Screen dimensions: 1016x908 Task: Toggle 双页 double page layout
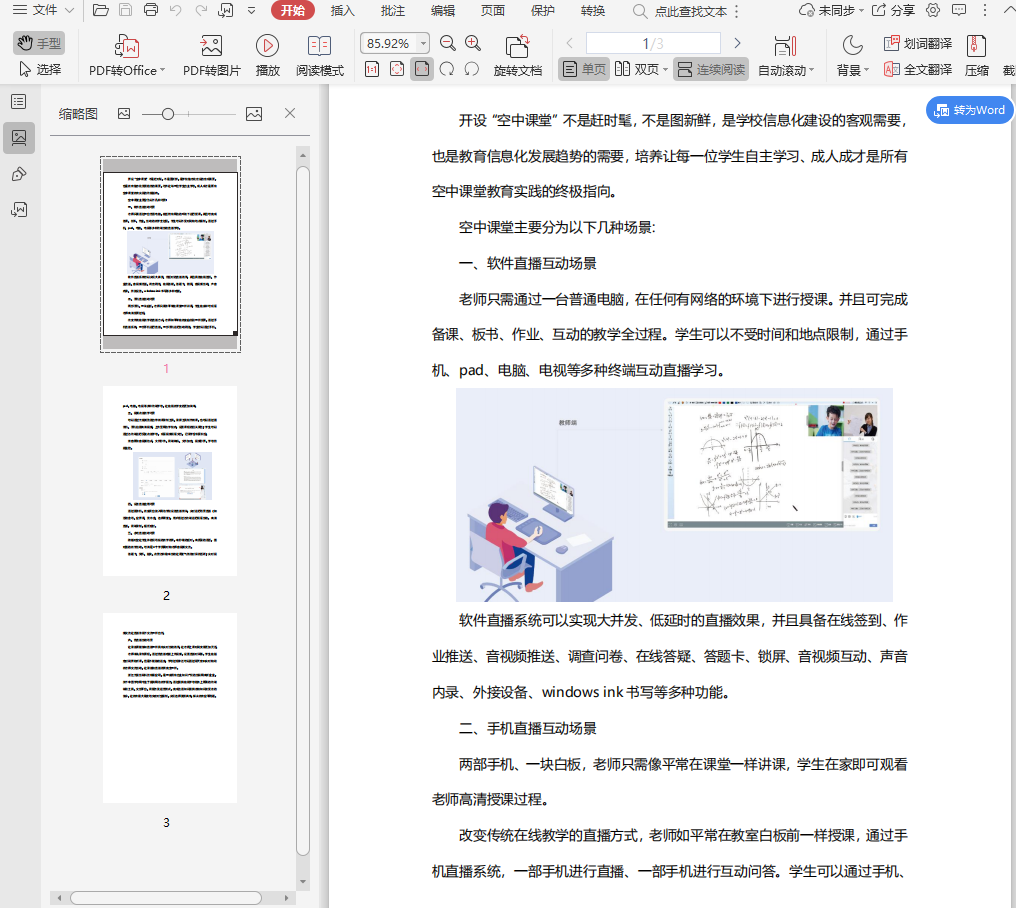[x=637, y=69]
